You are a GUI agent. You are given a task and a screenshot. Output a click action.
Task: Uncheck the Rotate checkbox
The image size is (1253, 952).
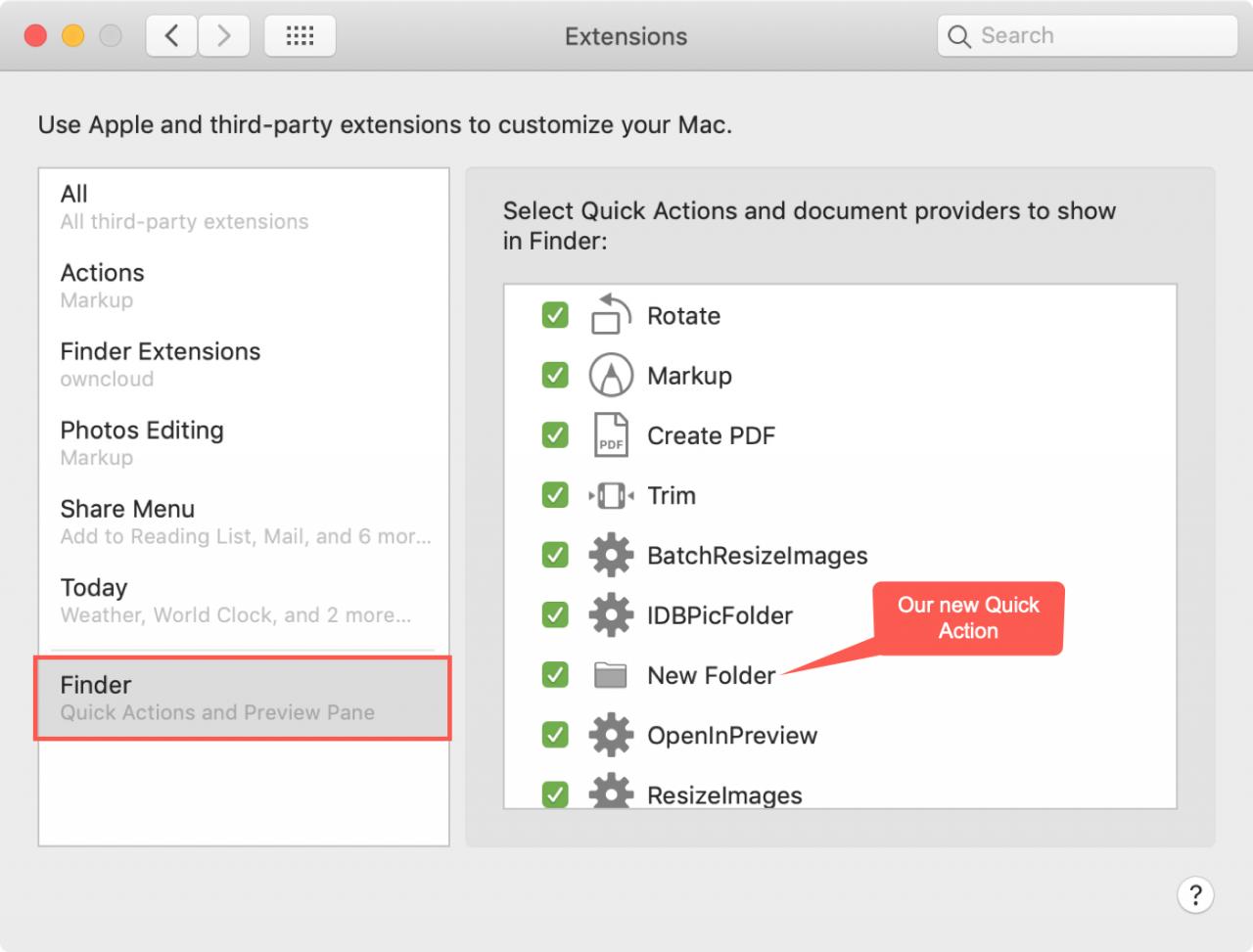[555, 315]
